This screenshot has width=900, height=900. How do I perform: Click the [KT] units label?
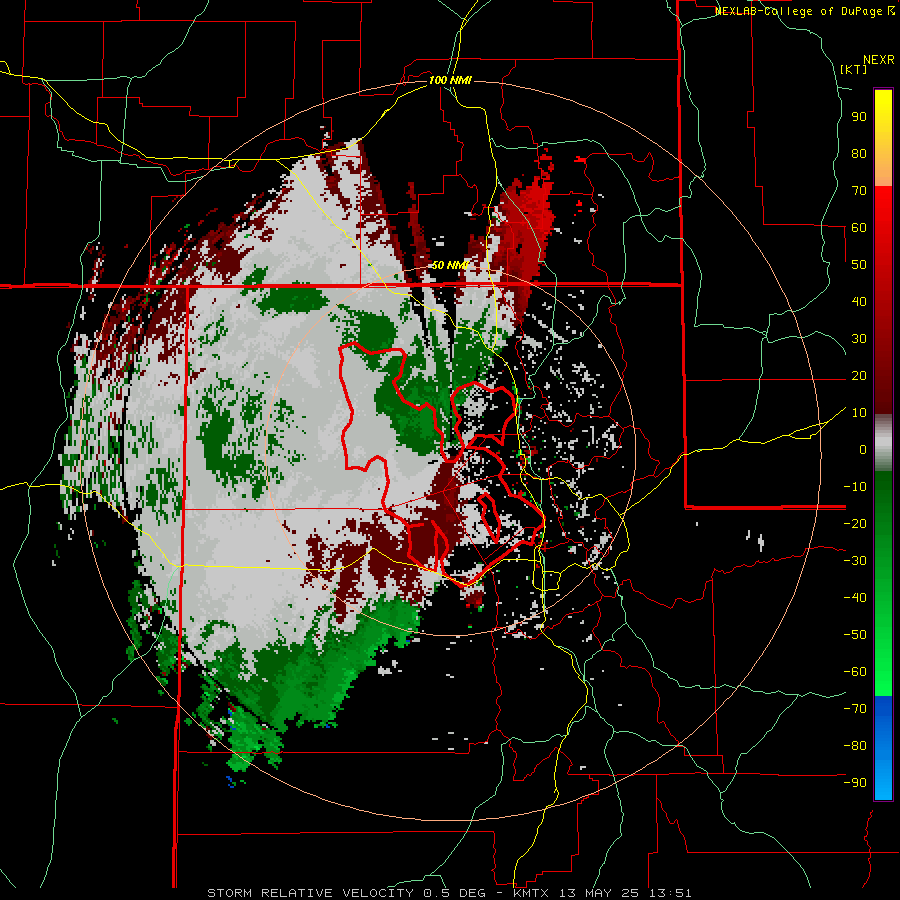tap(854, 69)
